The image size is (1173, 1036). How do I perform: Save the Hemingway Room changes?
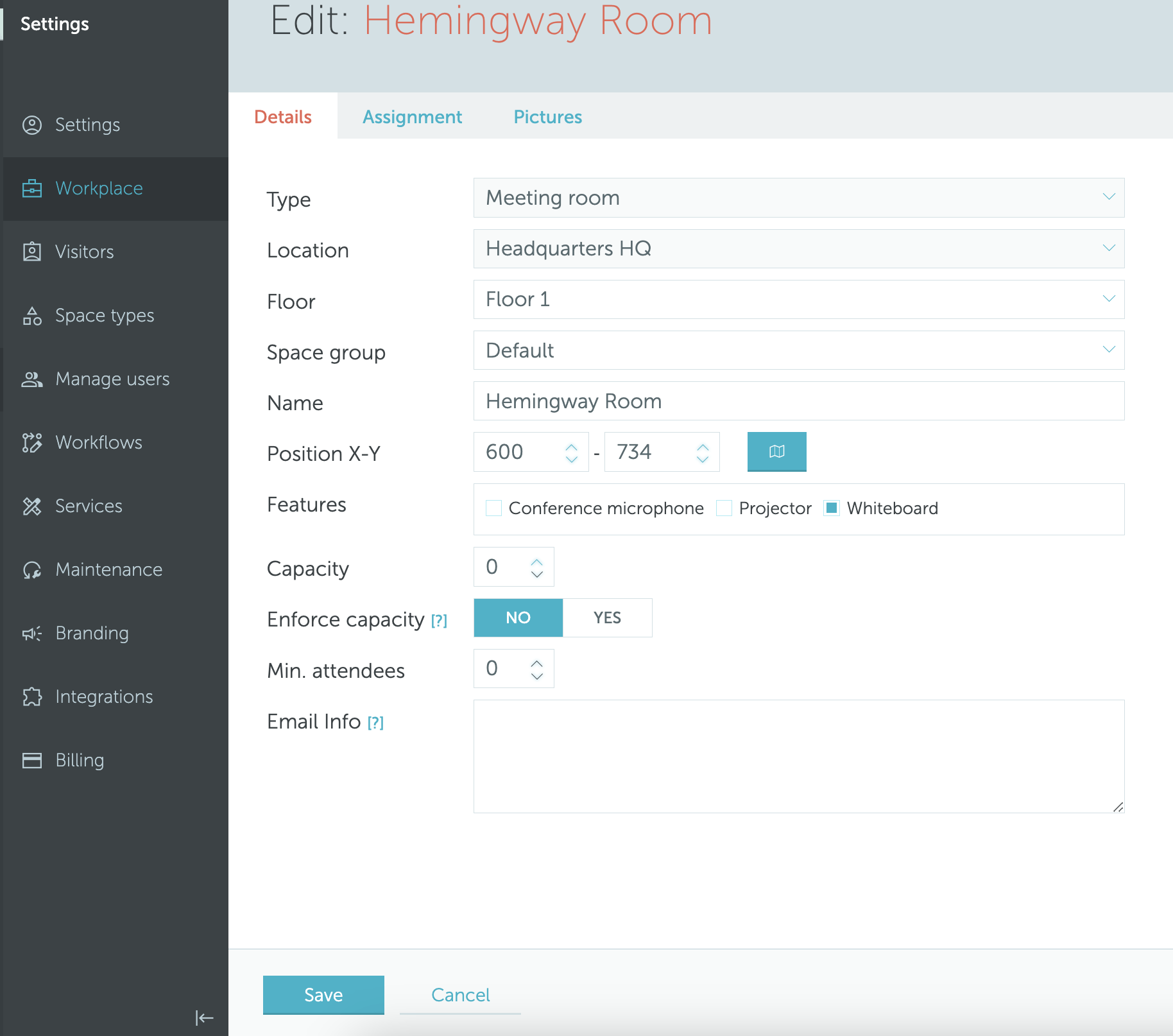pos(323,994)
